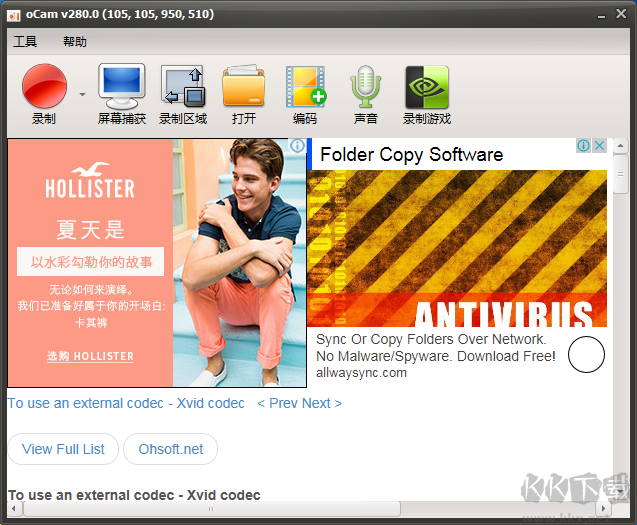The height and width of the screenshot is (525, 637).
Task: Go to the next tip with 'Next >'
Action: pos(322,403)
